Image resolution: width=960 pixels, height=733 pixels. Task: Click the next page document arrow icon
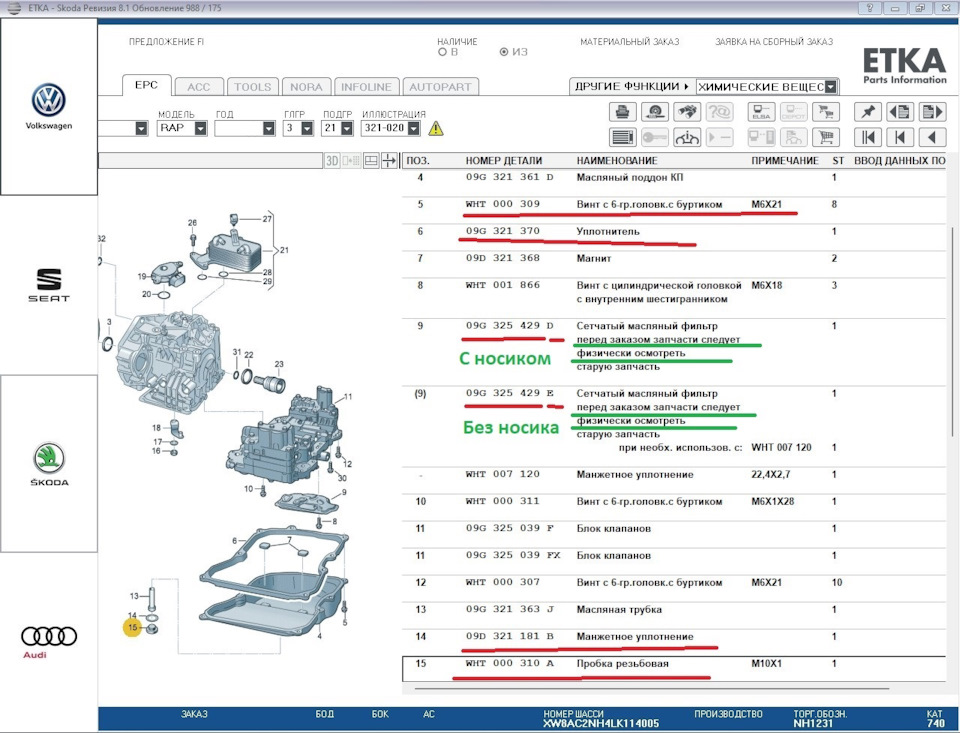(x=932, y=112)
